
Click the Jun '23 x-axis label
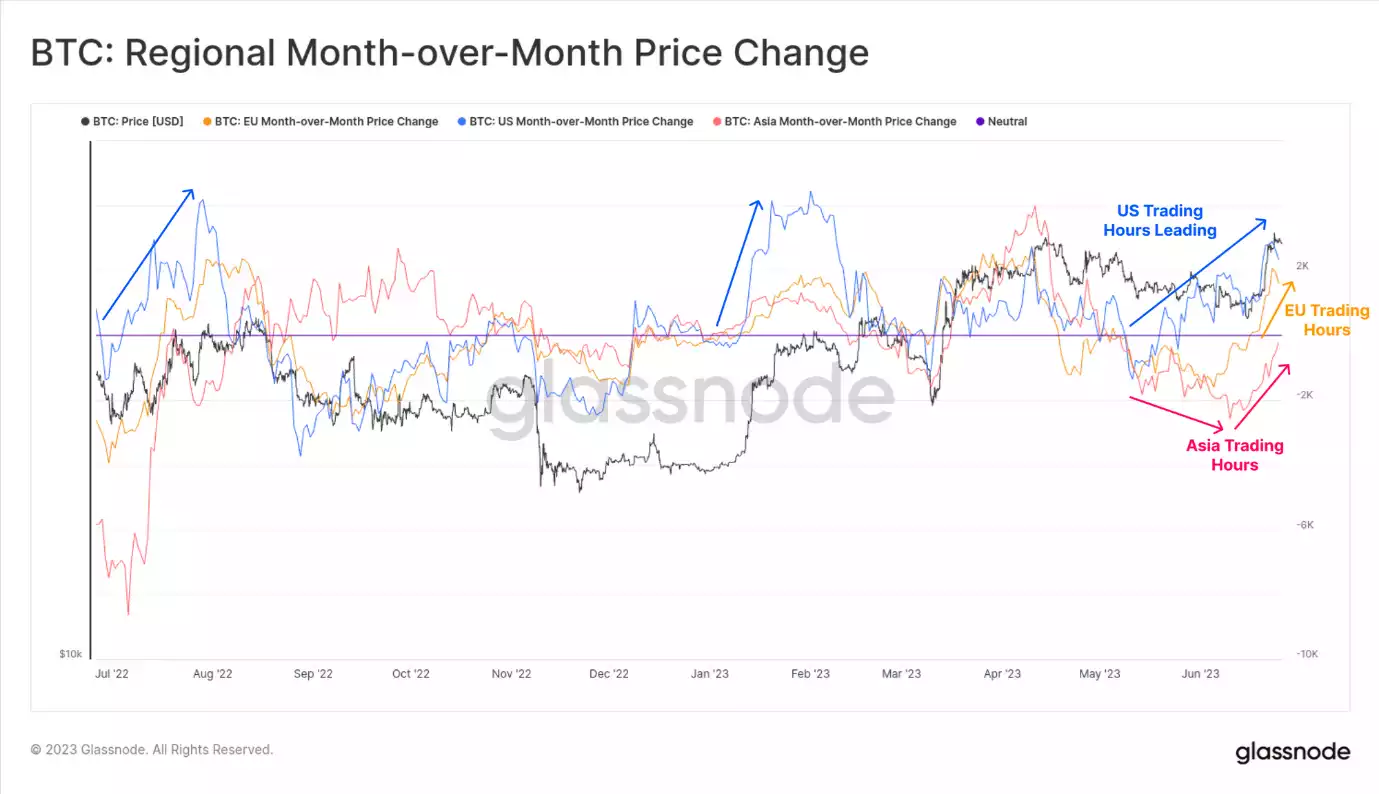click(x=1200, y=674)
